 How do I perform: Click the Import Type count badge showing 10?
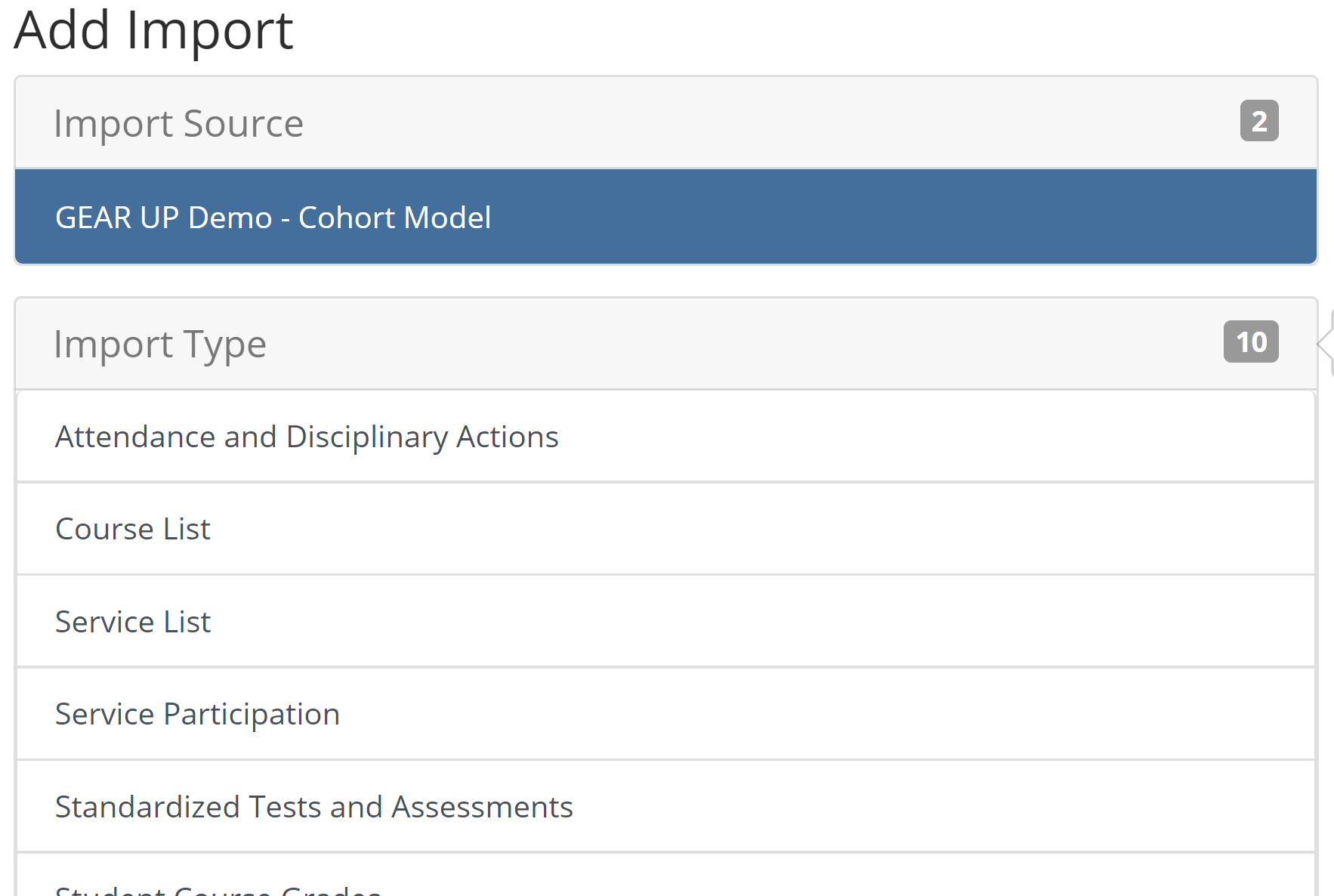[1250, 342]
